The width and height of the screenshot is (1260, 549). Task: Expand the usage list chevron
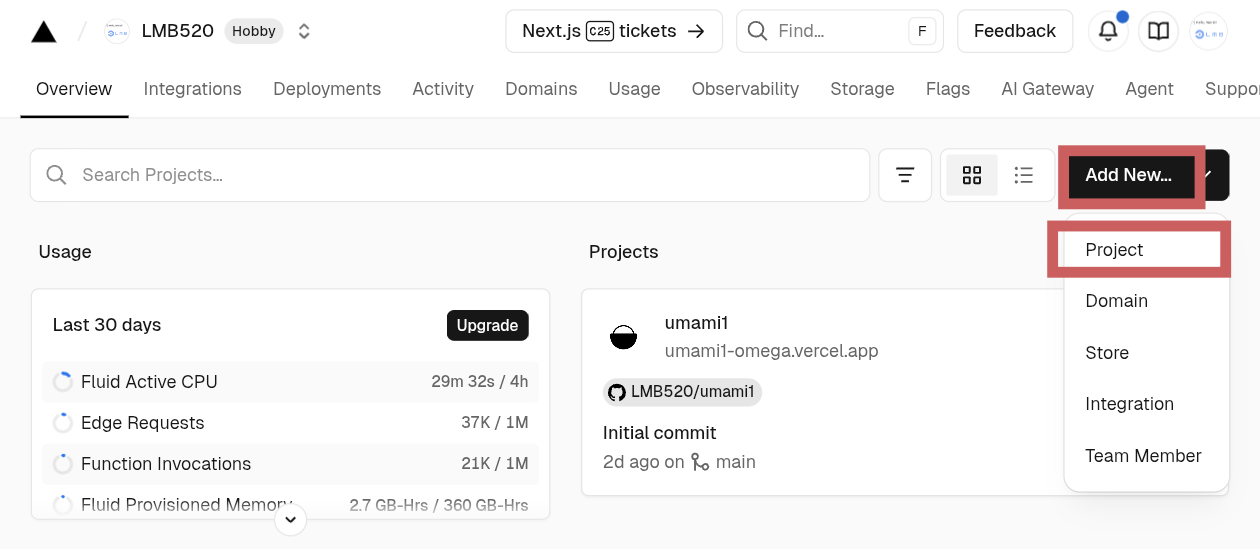(x=290, y=519)
